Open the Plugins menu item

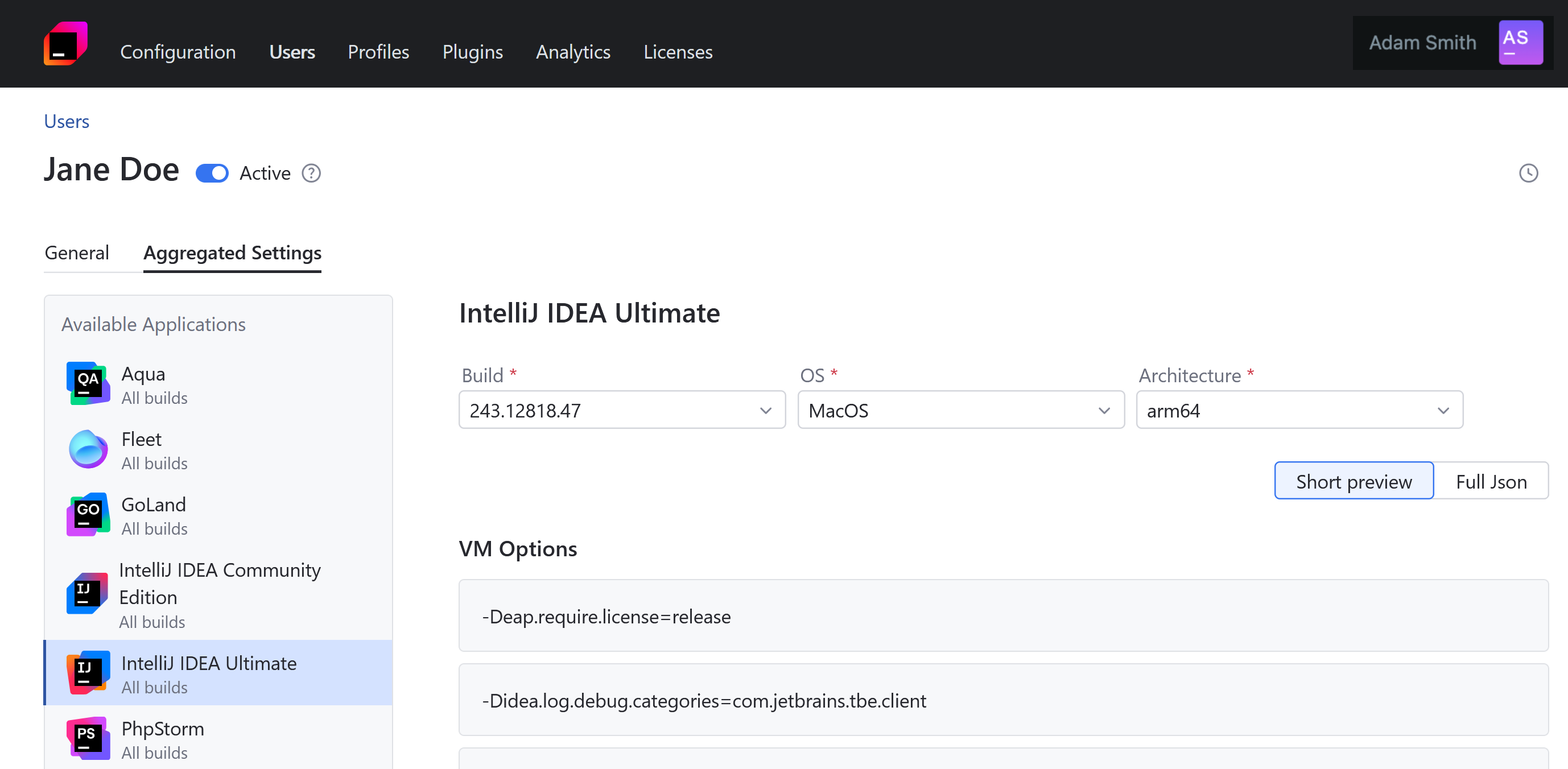(472, 52)
